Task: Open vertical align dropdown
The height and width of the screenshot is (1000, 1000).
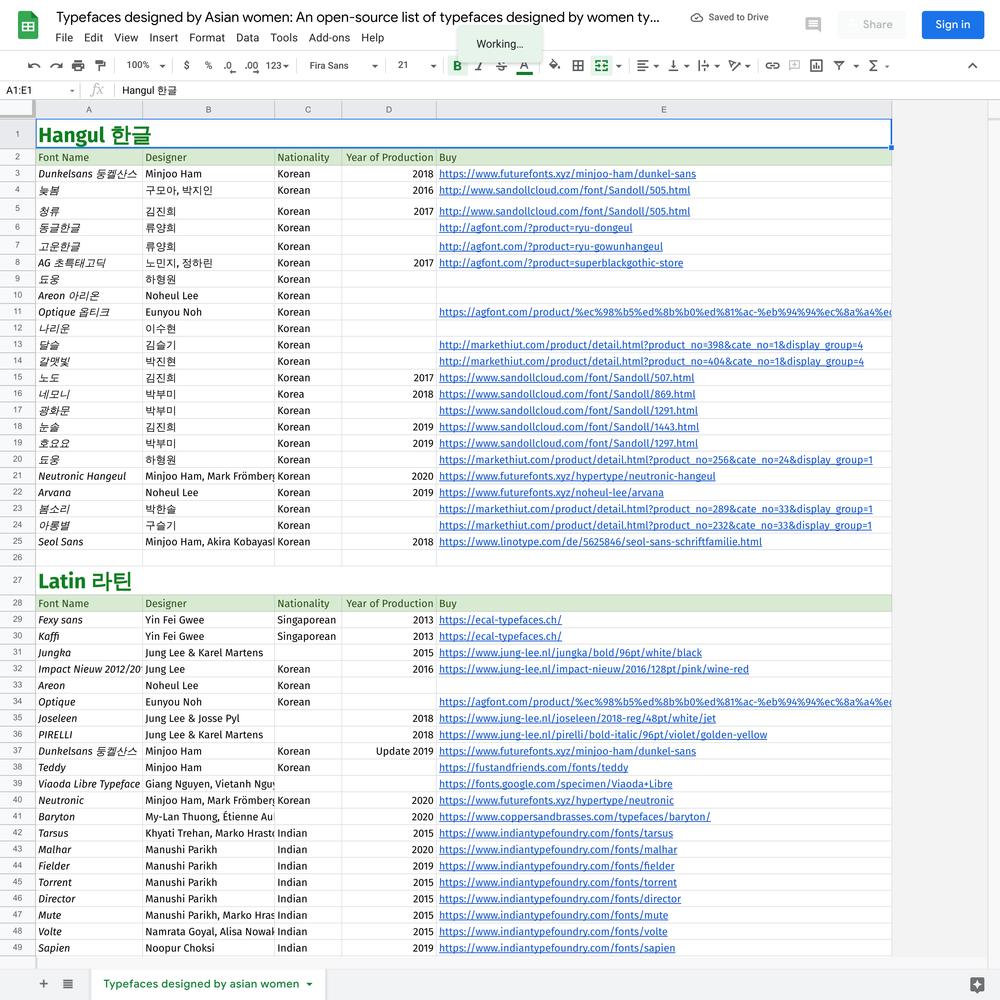Action: 678,66
